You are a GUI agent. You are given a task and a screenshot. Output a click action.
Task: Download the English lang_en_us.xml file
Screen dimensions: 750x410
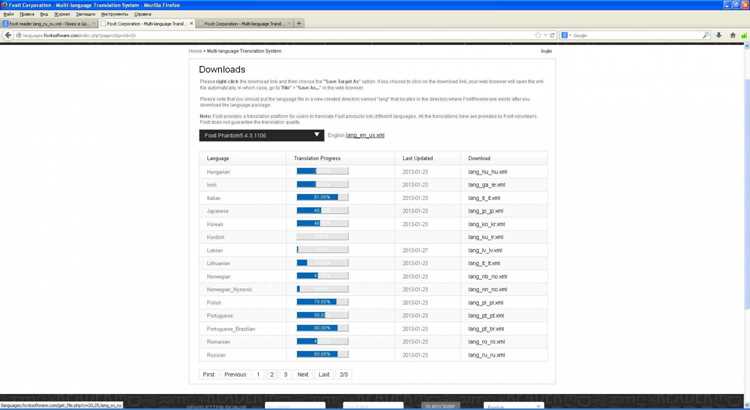pos(365,135)
